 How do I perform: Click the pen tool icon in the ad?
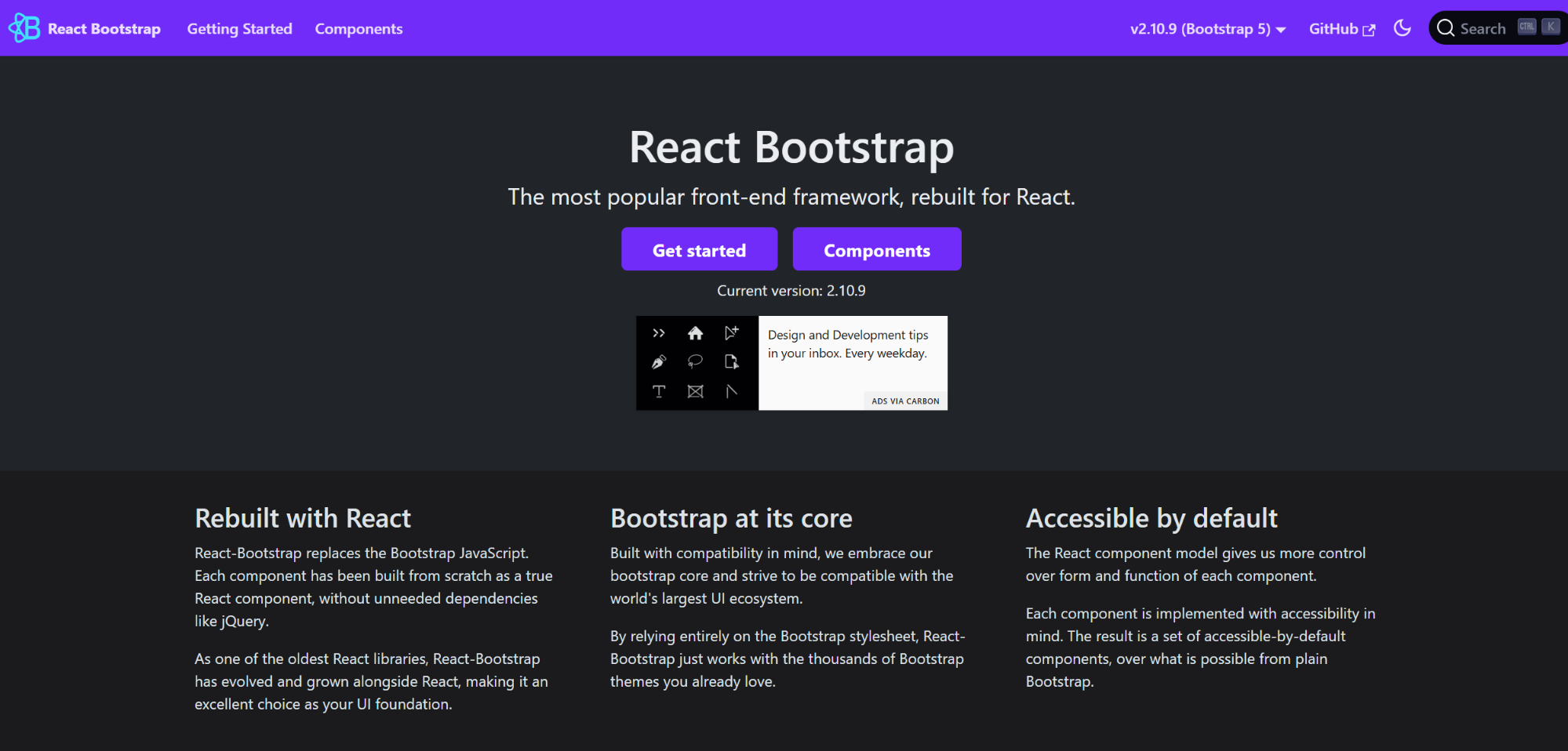pyautogui.click(x=659, y=361)
